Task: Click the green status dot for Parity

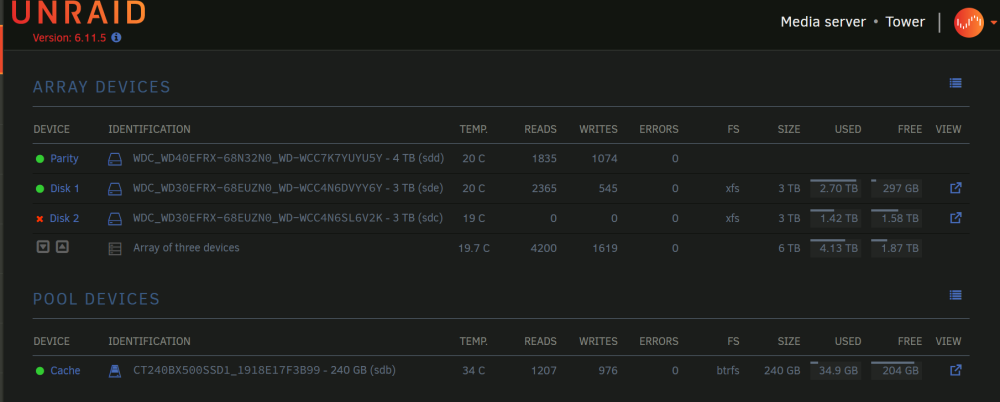Action: [40, 159]
